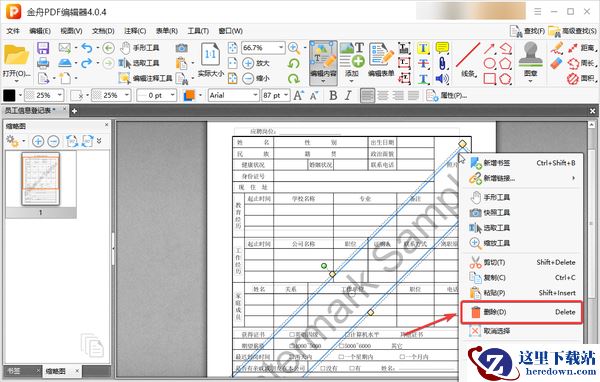The width and height of the screenshot is (600, 382).
Task: Click the 缩小 zoom out button
Action: (x=256, y=78)
